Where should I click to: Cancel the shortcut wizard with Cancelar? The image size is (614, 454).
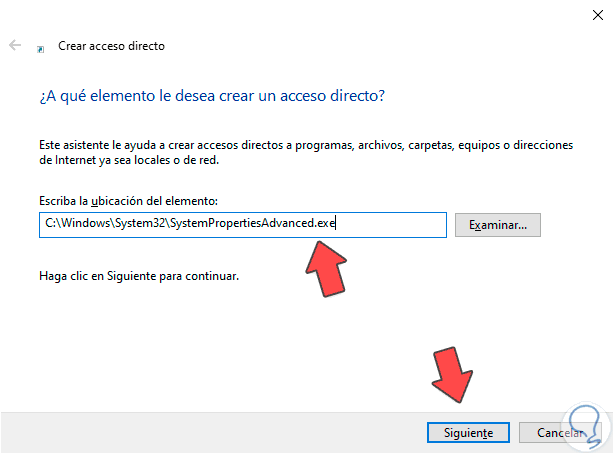click(x=550, y=433)
